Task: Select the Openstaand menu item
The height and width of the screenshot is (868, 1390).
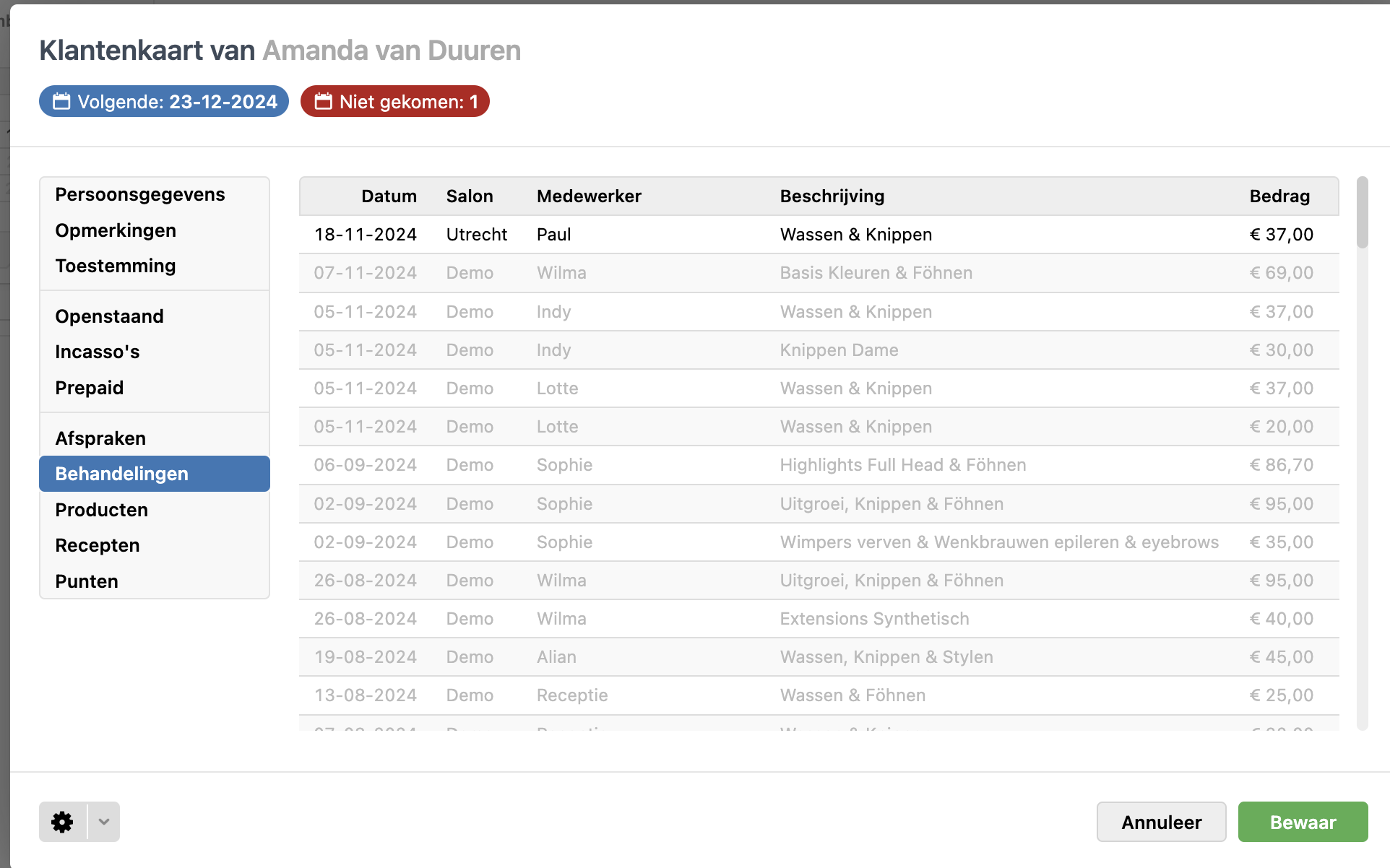Action: point(110,316)
